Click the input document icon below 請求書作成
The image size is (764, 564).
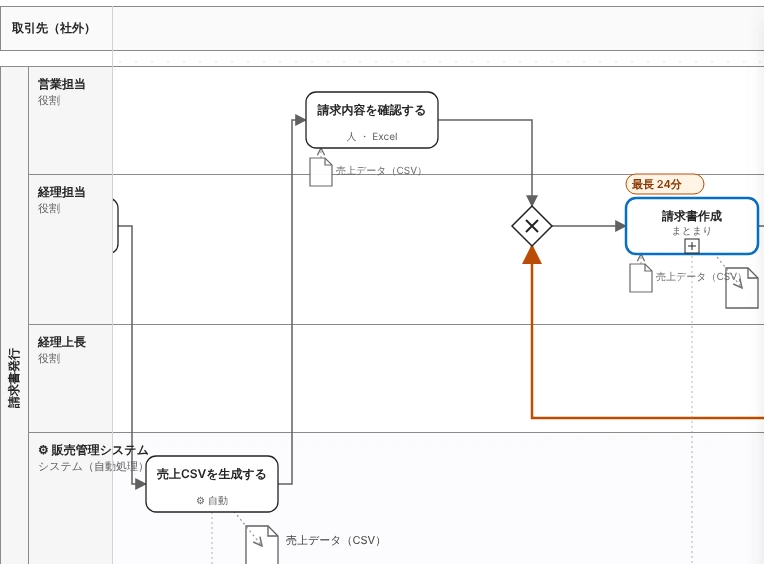tap(641, 278)
